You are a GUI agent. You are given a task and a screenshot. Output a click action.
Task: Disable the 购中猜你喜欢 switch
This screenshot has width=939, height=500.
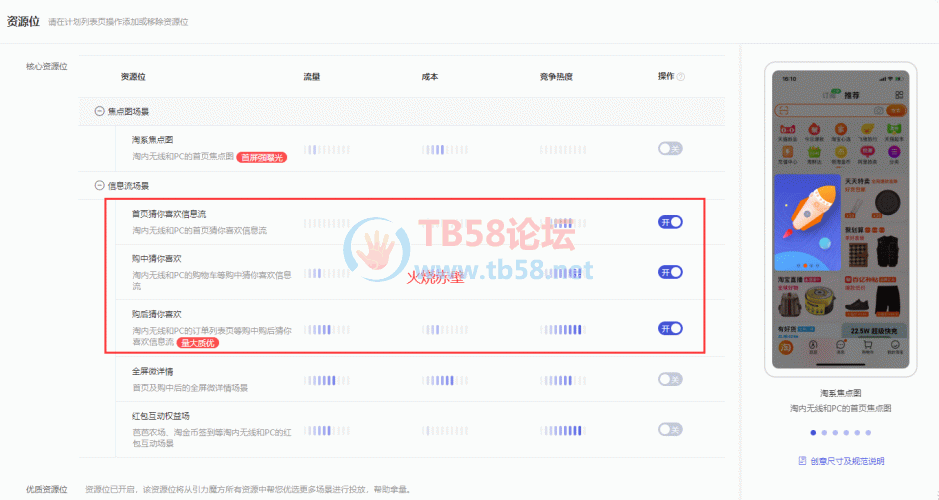click(x=670, y=272)
